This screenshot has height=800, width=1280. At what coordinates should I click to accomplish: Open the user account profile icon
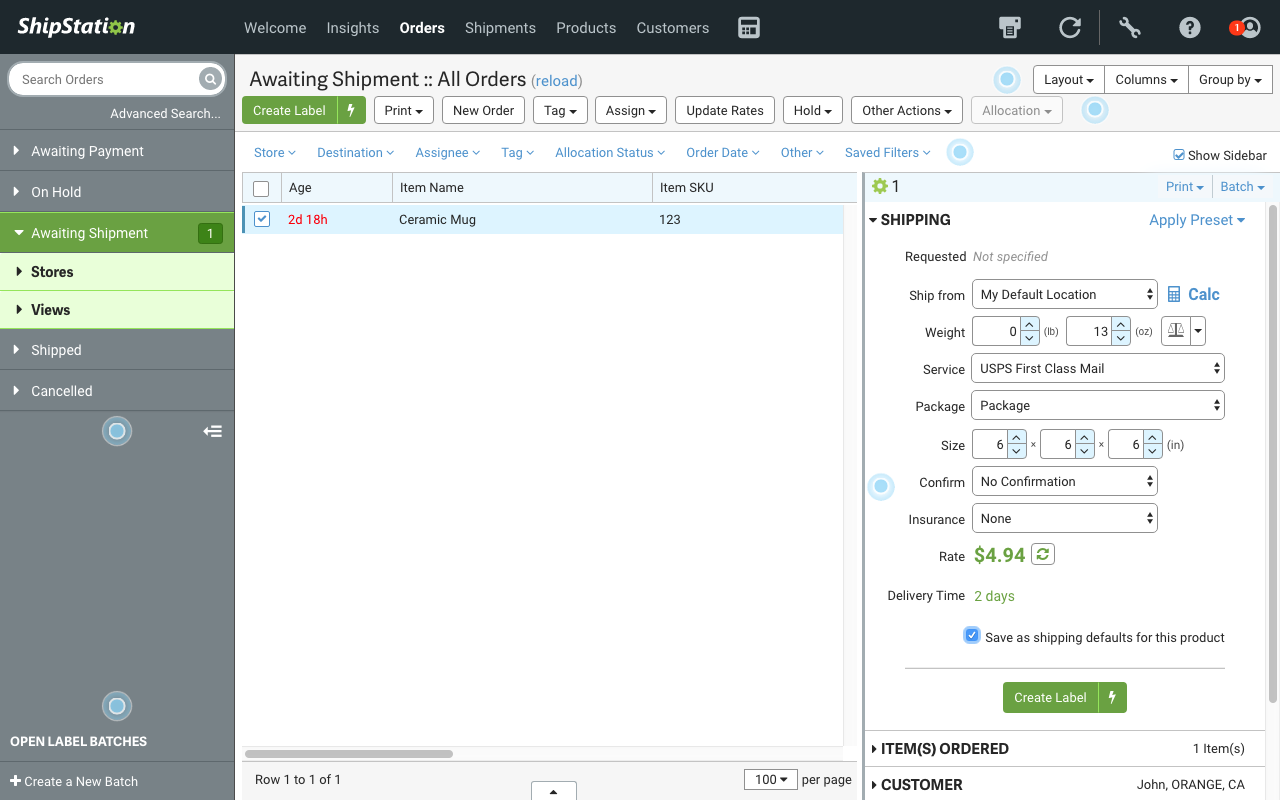pos(1250,28)
